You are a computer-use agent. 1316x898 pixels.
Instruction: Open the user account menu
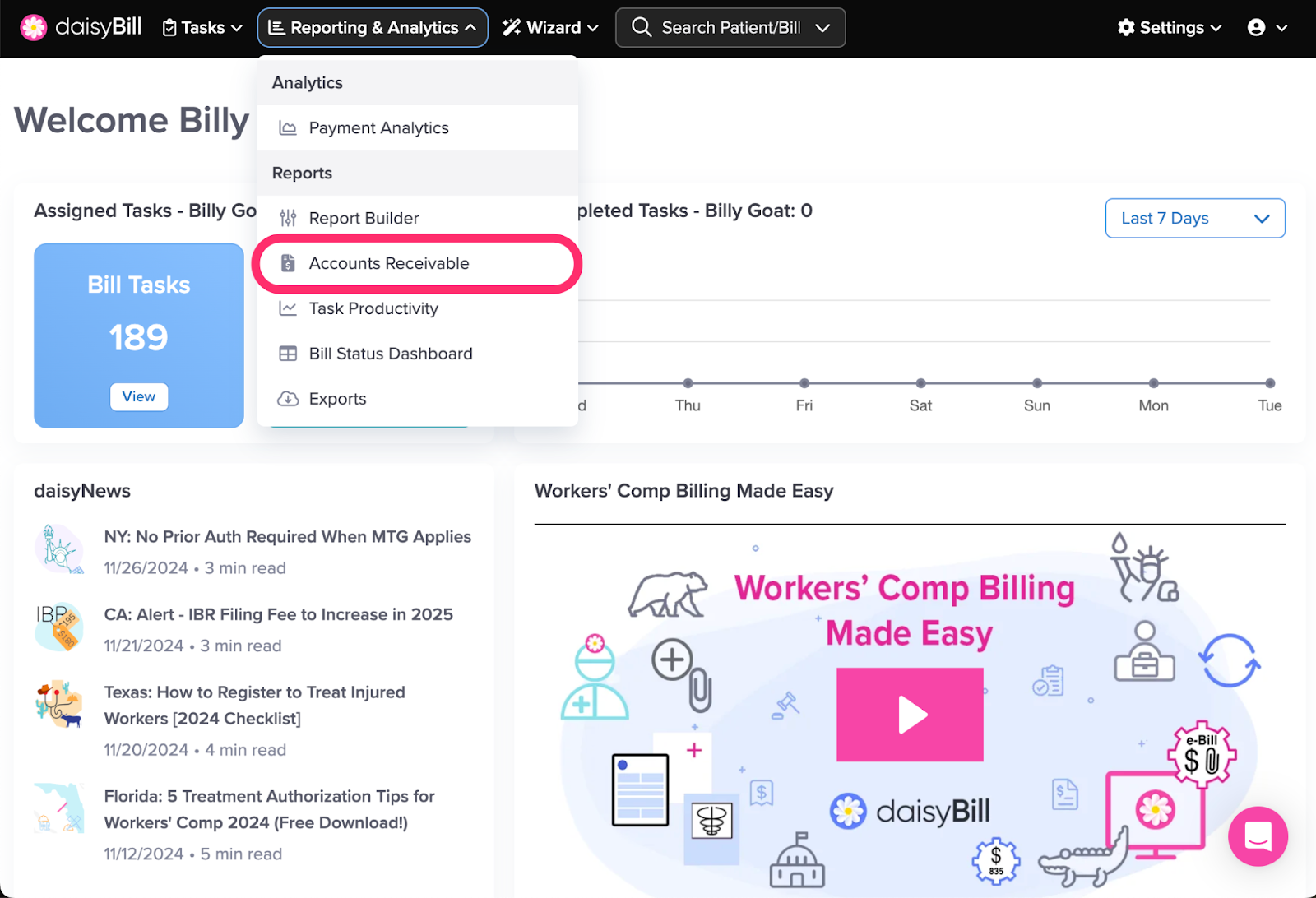pos(1267,28)
